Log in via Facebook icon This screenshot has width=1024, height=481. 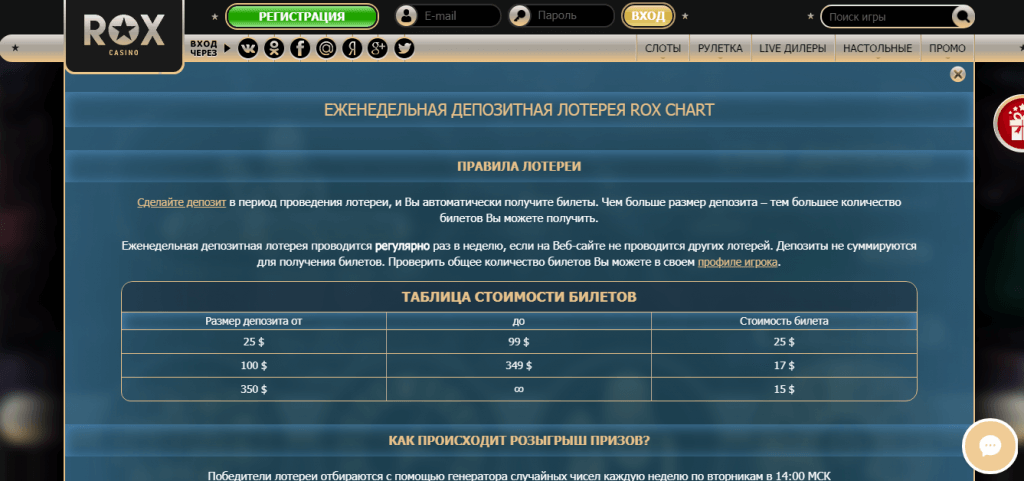(x=300, y=48)
